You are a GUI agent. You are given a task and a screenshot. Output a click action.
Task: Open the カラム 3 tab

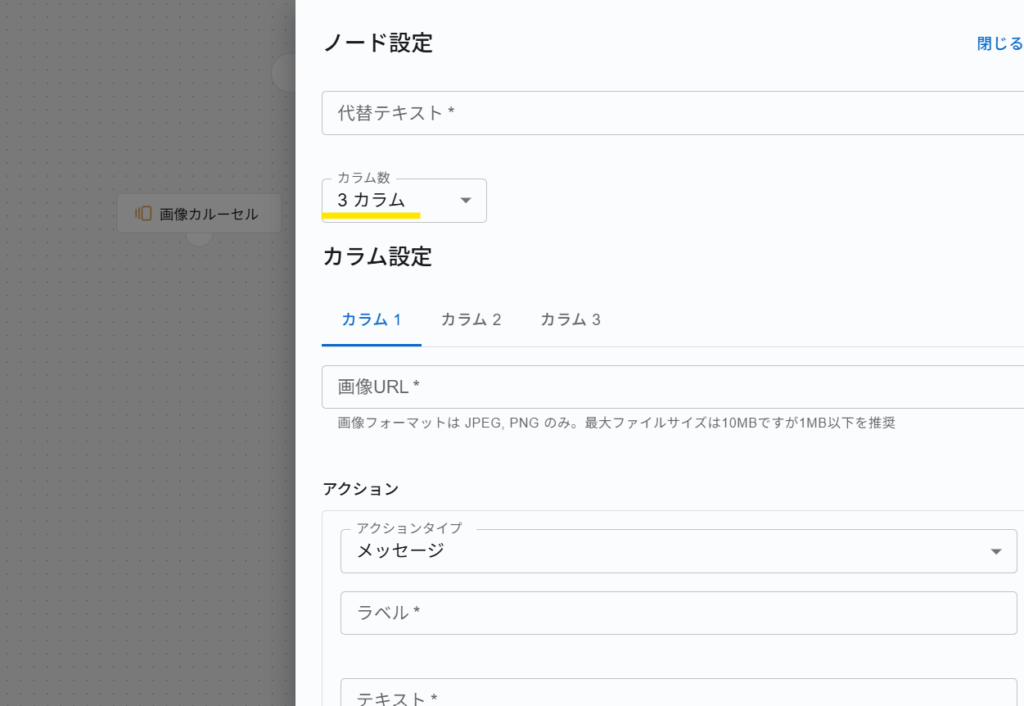[x=570, y=320]
